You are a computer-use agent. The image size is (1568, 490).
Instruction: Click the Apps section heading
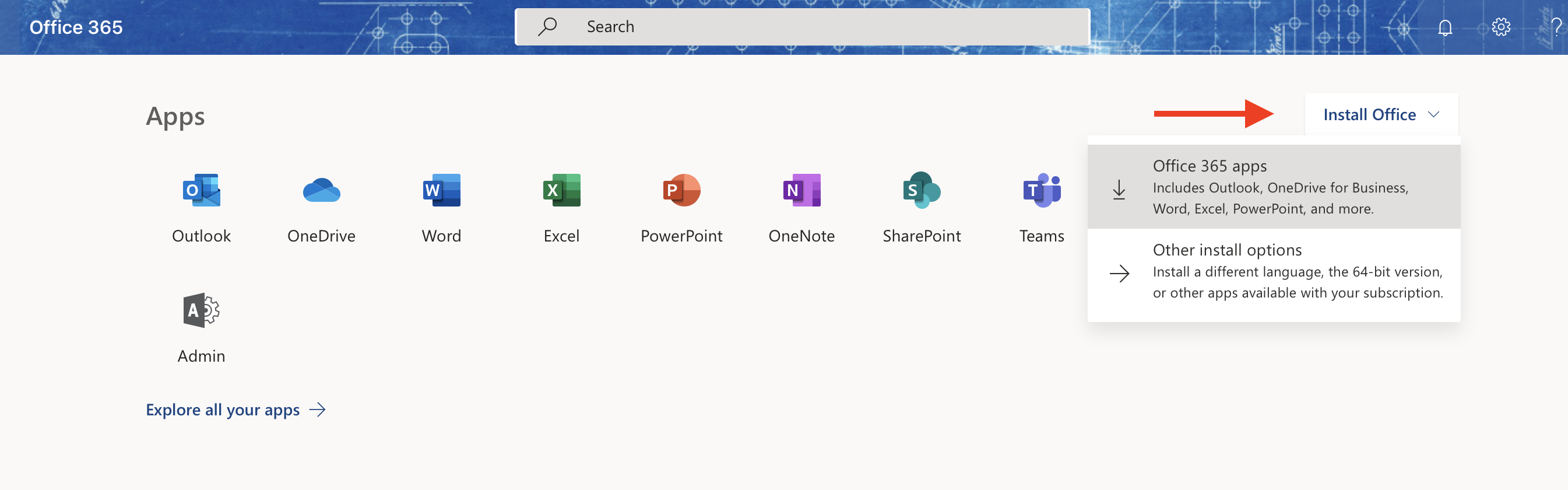coord(175,116)
